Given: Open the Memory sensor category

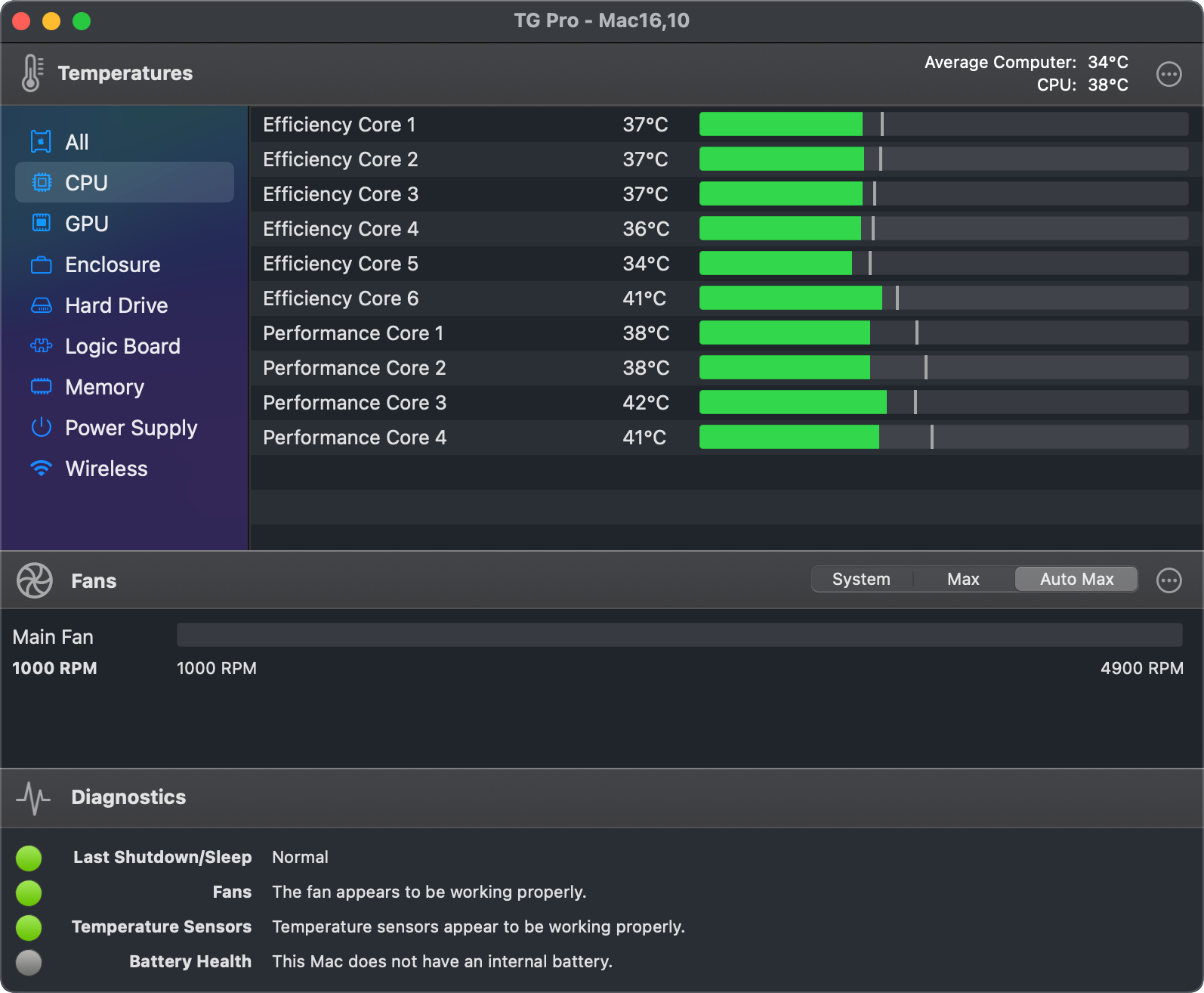Looking at the screenshot, I should point(104,387).
